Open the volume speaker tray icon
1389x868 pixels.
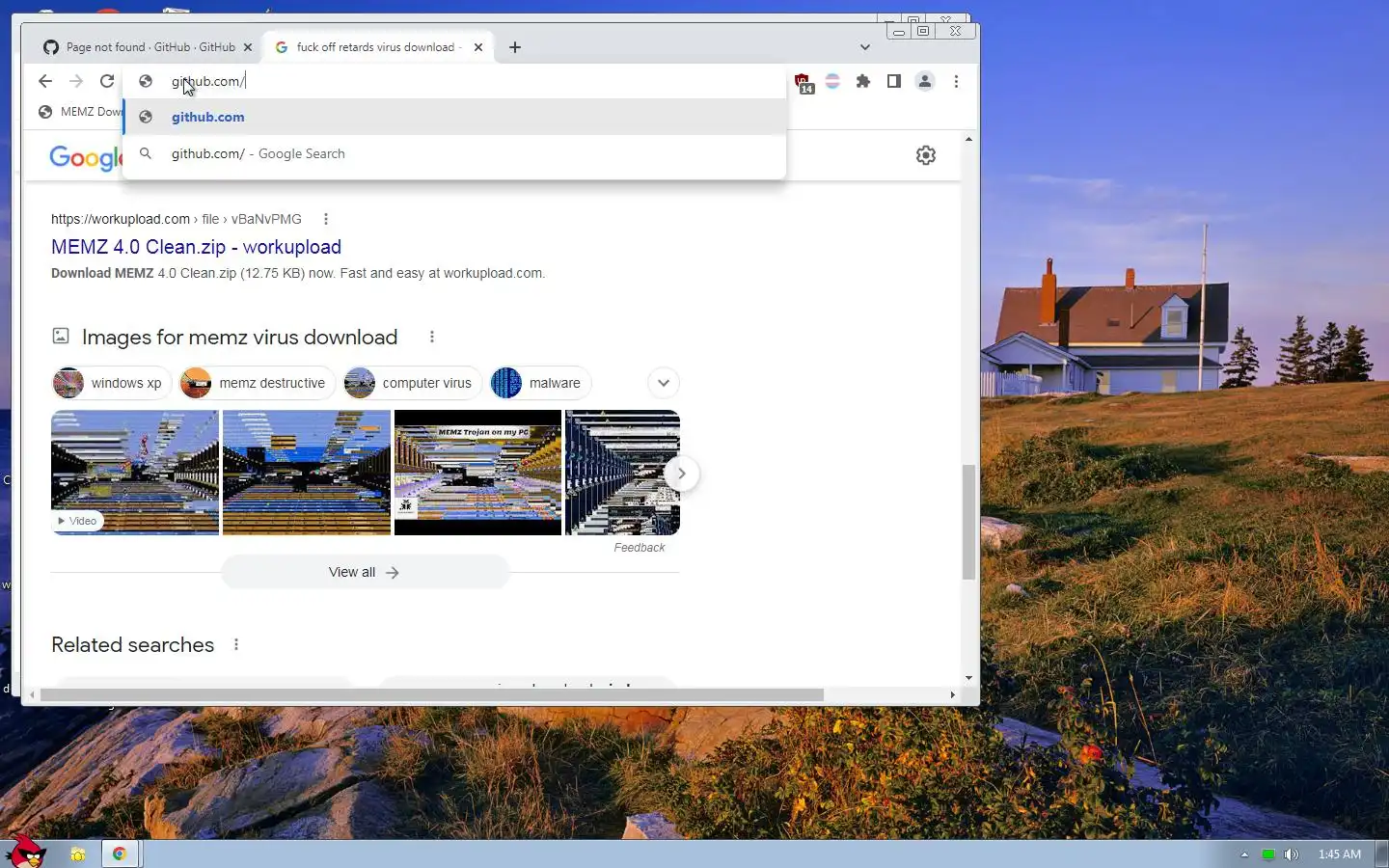(1292, 854)
